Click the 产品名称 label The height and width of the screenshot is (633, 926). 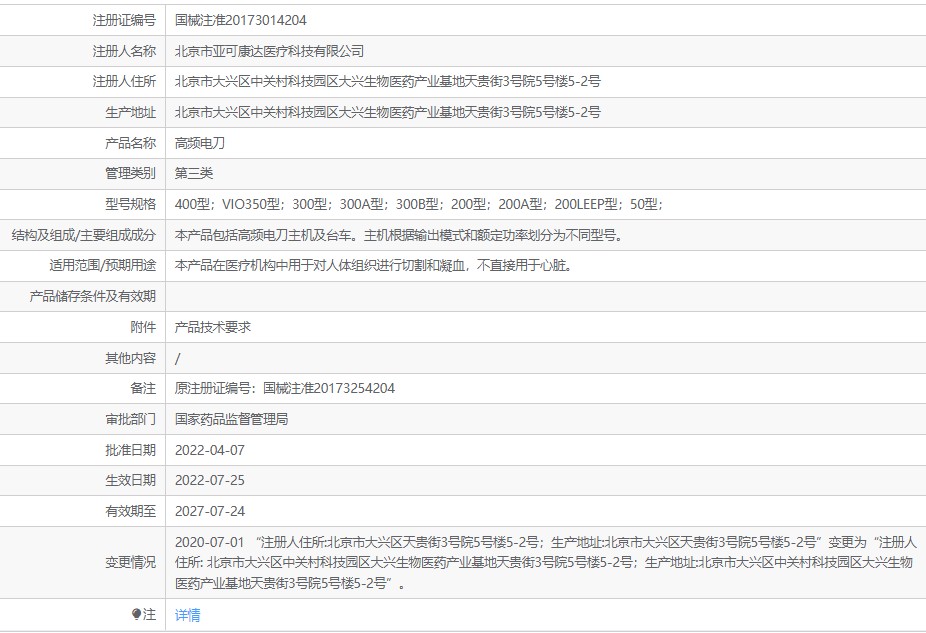tap(131, 143)
